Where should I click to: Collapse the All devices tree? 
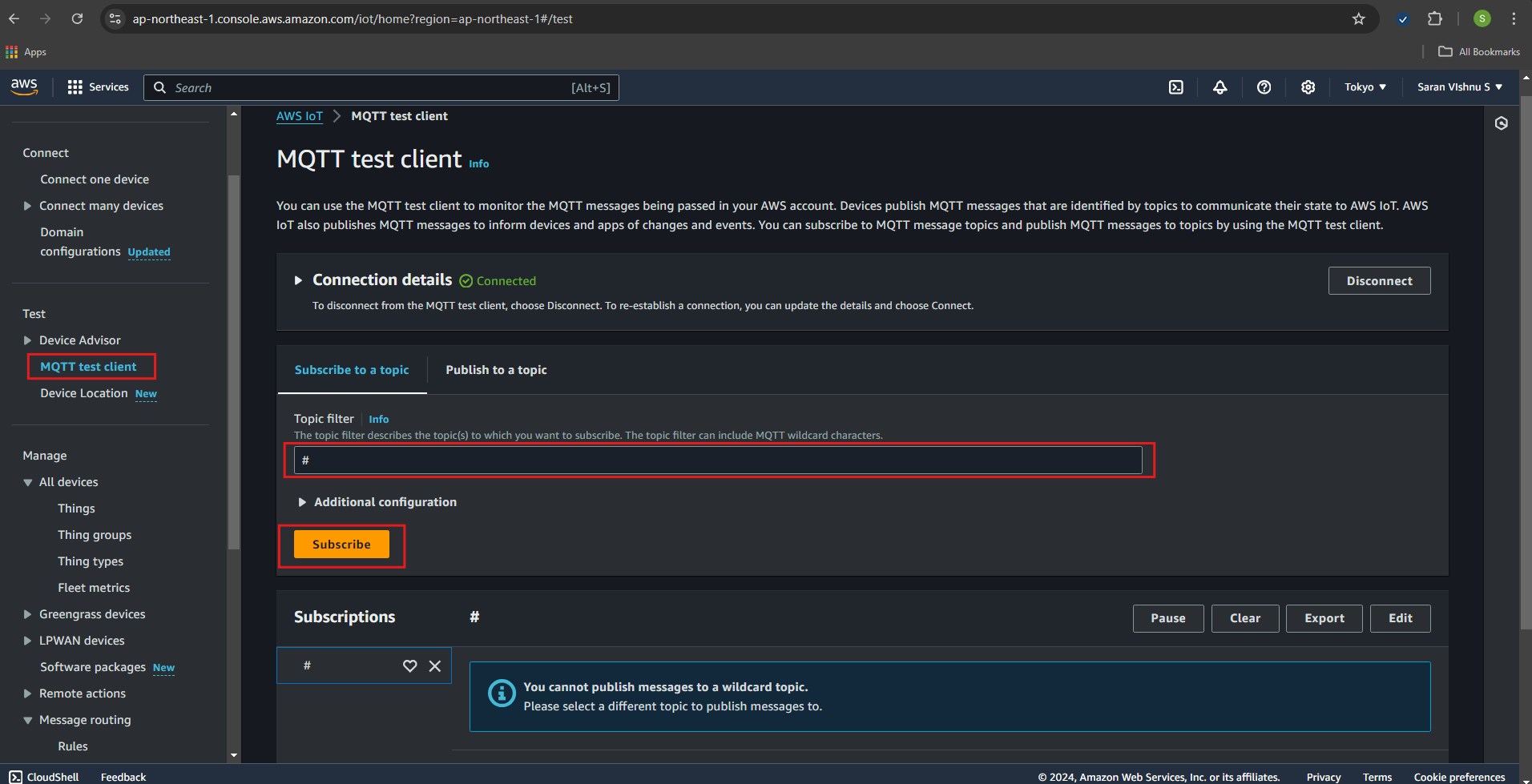tap(28, 482)
